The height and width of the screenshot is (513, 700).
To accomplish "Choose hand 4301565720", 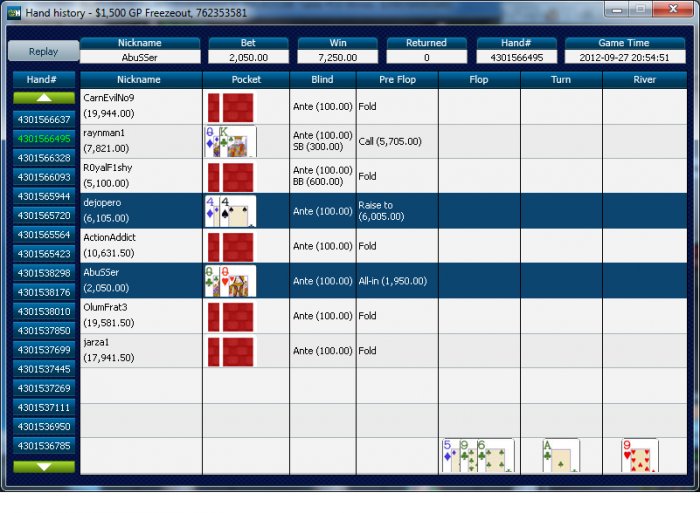I will click(44, 216).
